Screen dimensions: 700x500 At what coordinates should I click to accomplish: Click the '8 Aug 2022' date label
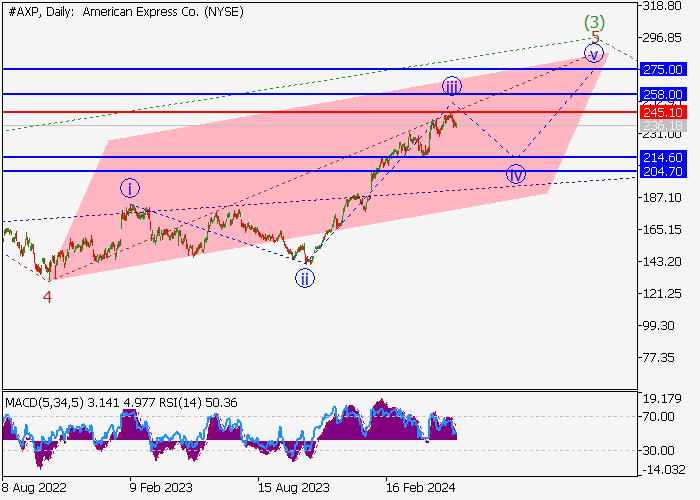pyautogui.click(x=34, y=488)
